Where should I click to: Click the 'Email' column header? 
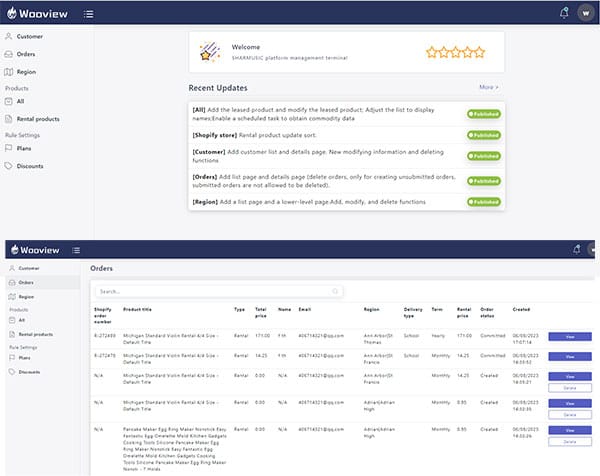pos(305,309)
